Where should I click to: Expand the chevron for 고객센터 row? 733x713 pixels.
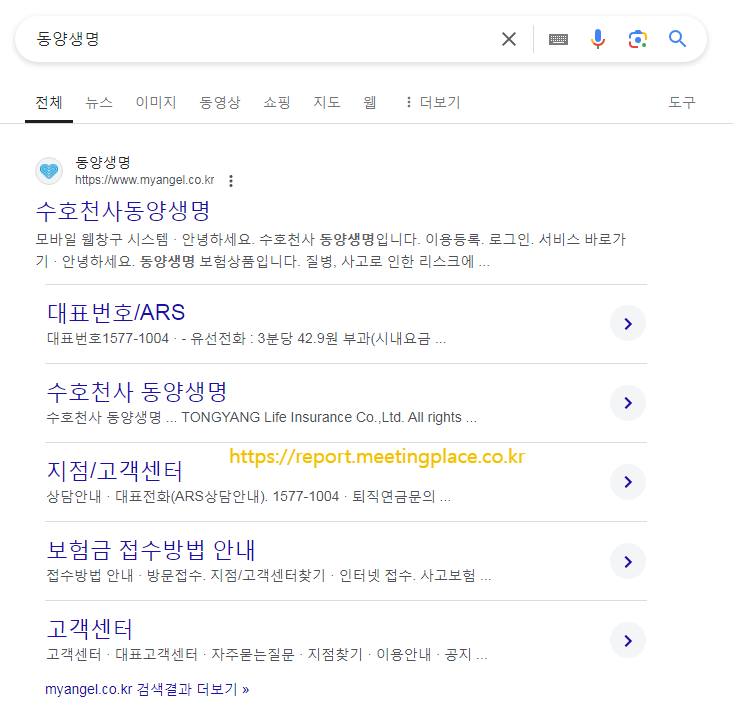coord(628,640)
